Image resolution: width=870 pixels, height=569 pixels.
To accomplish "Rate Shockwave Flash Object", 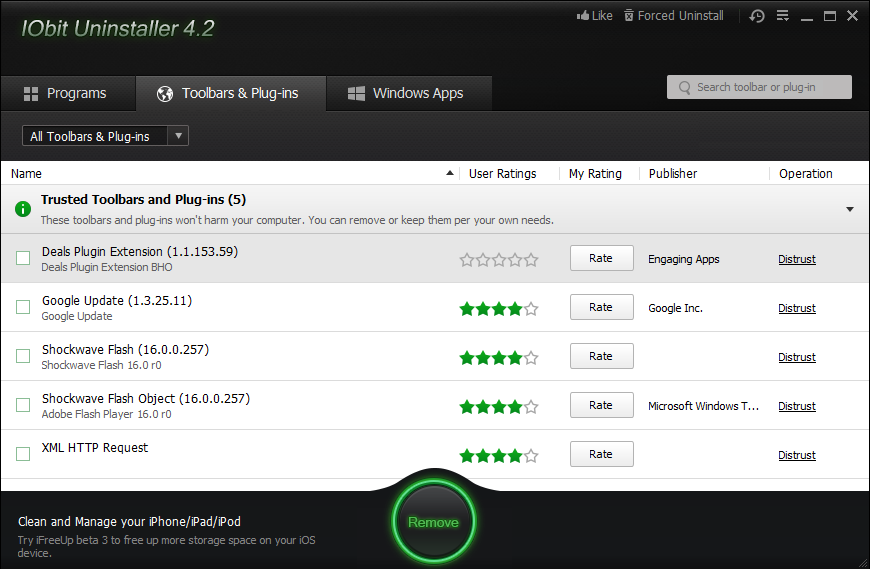I will pos(601,405).
